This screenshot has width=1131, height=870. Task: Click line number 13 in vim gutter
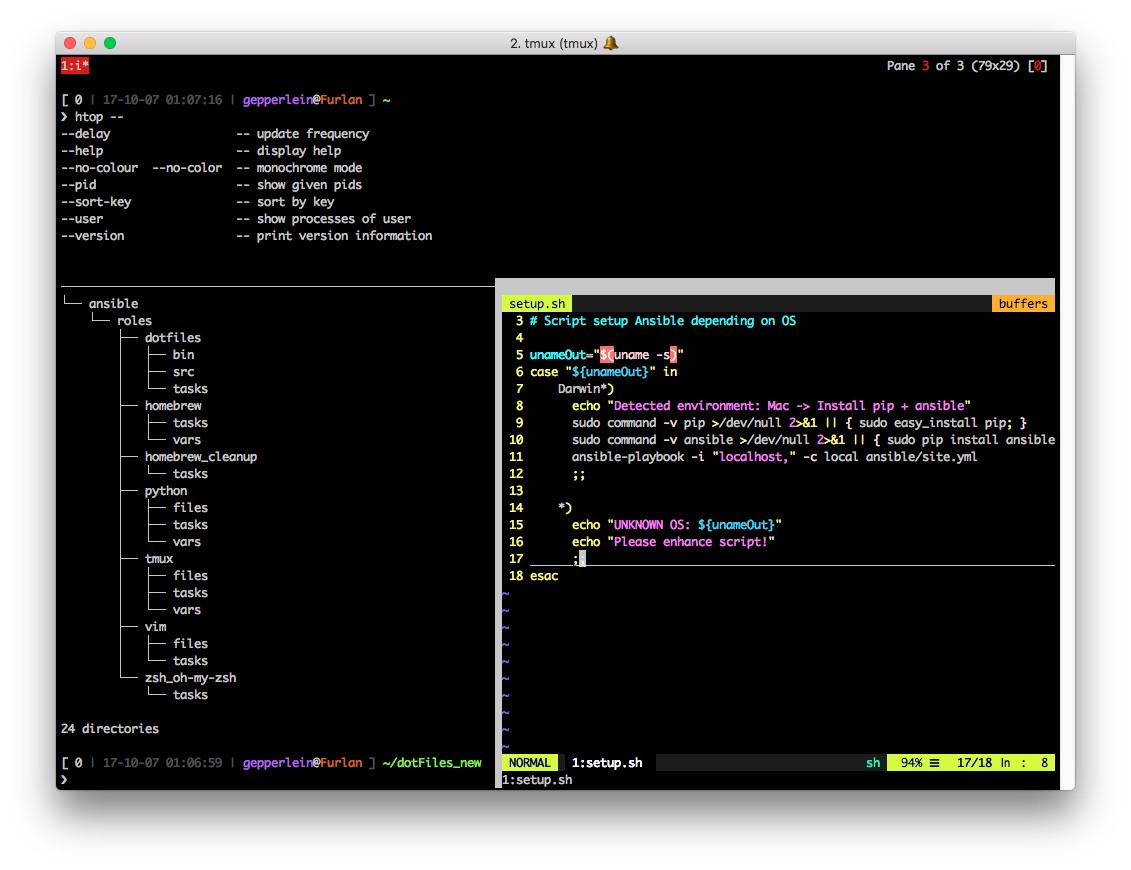point(516,491)
